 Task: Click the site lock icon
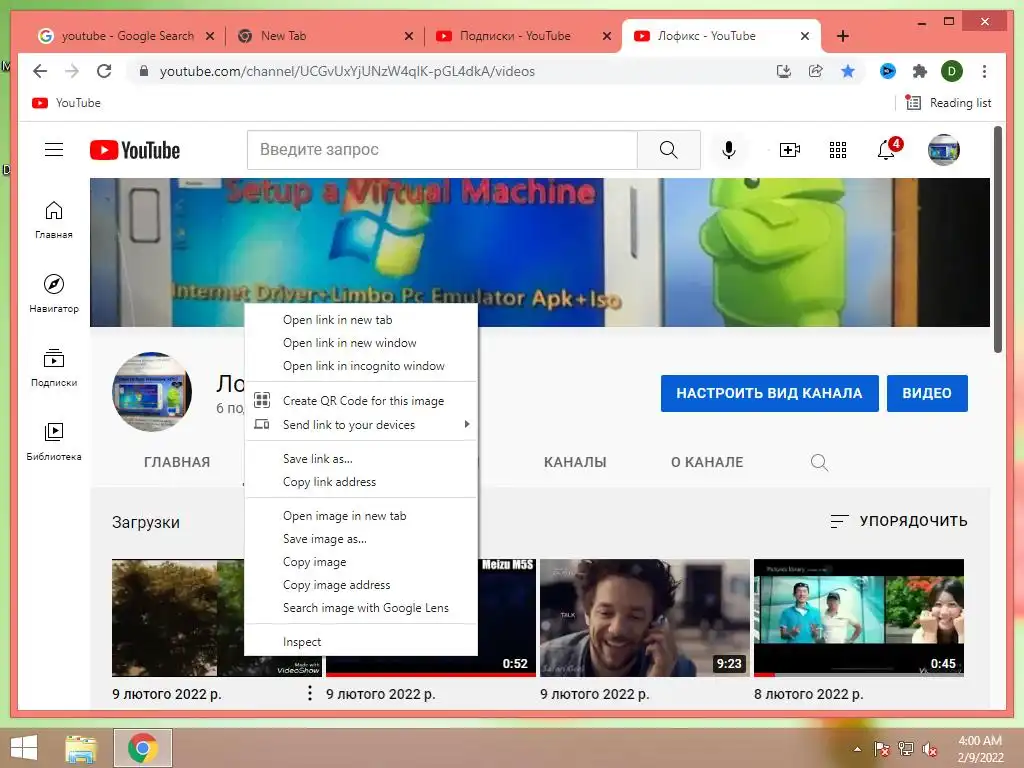coord(144,71)
